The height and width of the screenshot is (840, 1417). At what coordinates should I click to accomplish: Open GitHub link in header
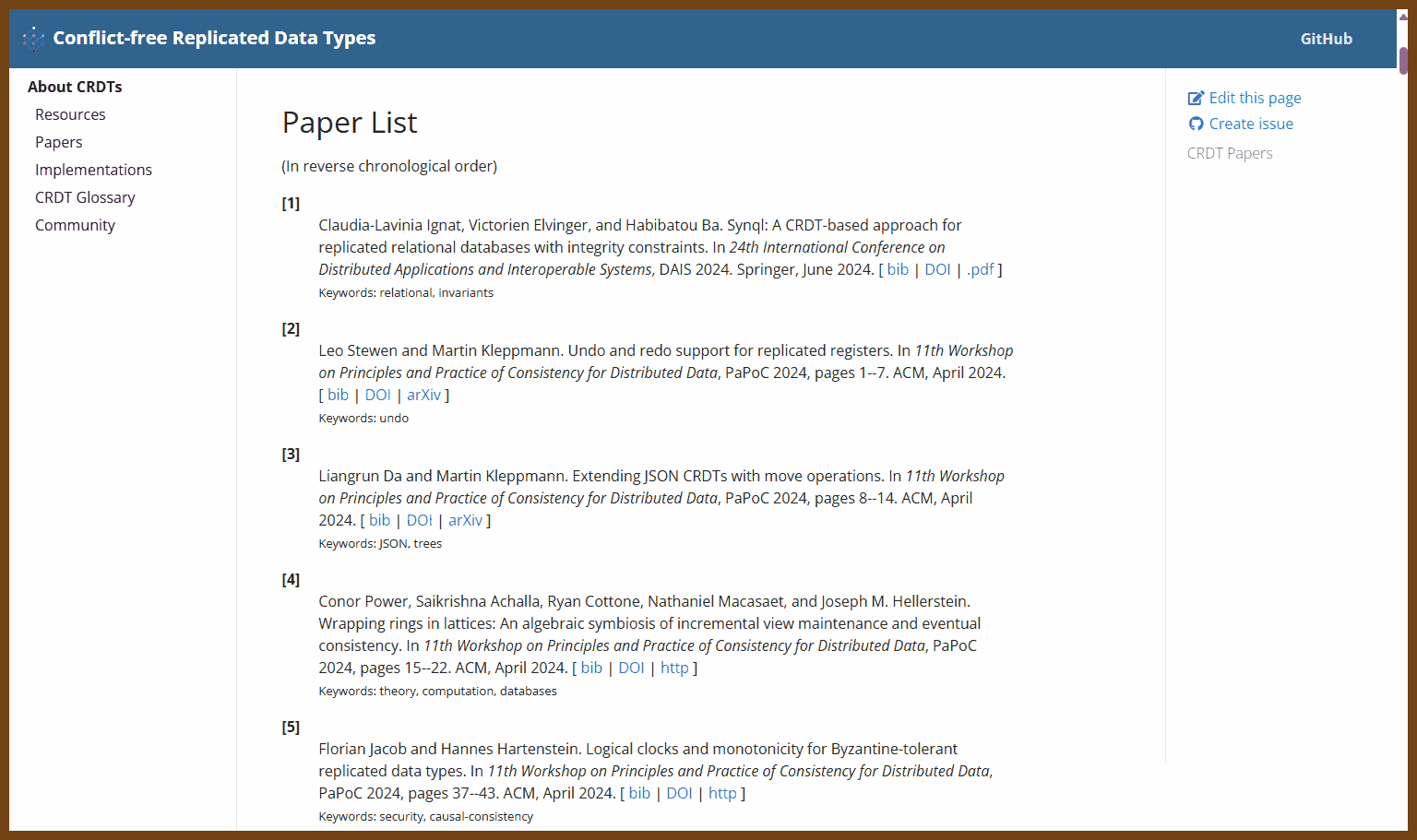(x=1326, y=39)
